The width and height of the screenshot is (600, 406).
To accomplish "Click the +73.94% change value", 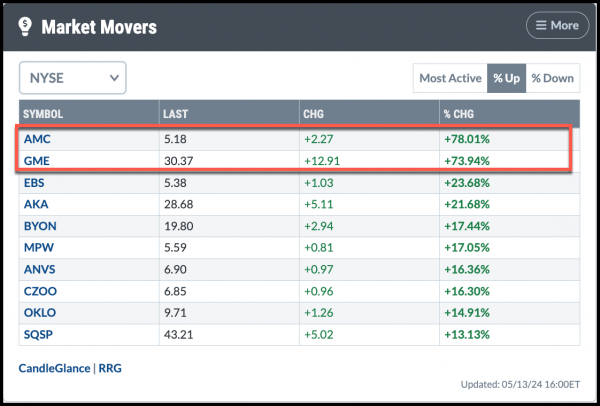I will click(467, 161).
